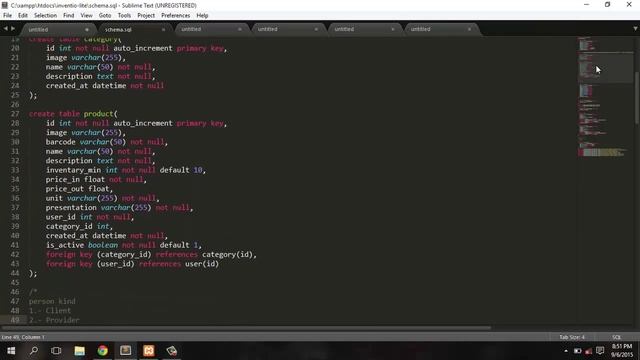Open Google Chrome from taskbar
The image size is (640, 360).
(102, 351)
